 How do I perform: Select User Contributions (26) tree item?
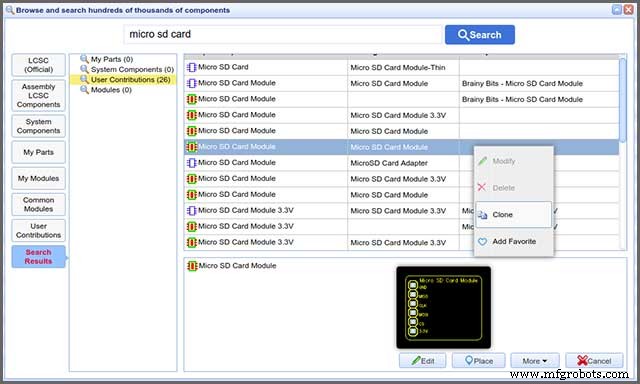(131, 80)
